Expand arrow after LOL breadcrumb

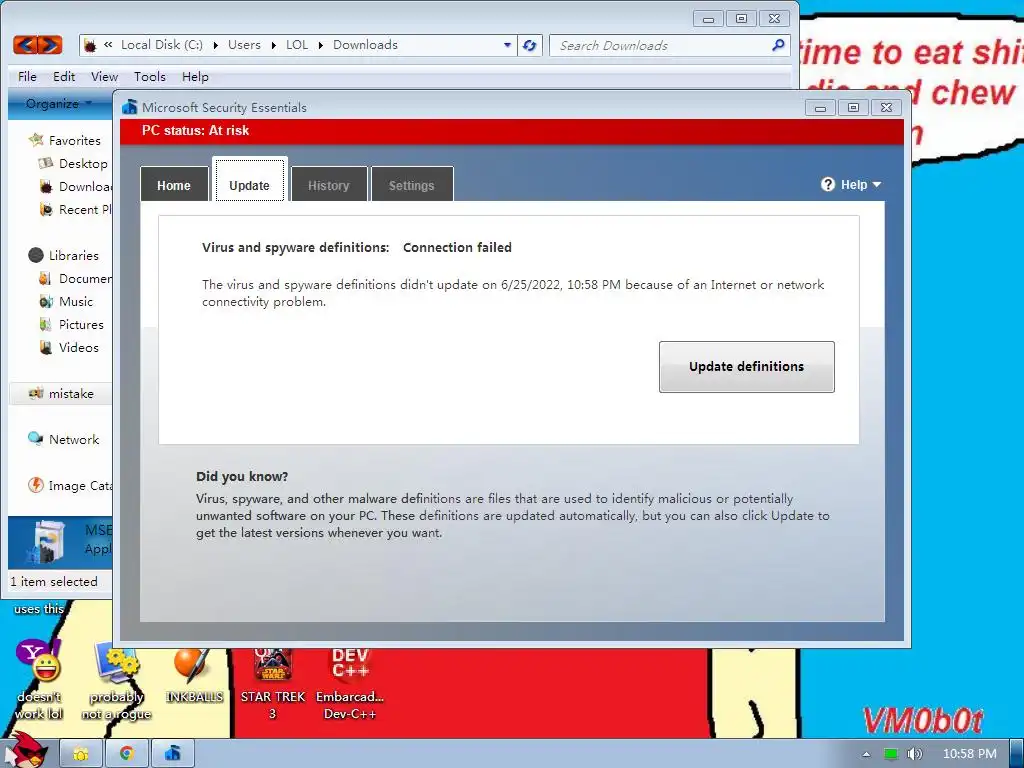point(320,45)
